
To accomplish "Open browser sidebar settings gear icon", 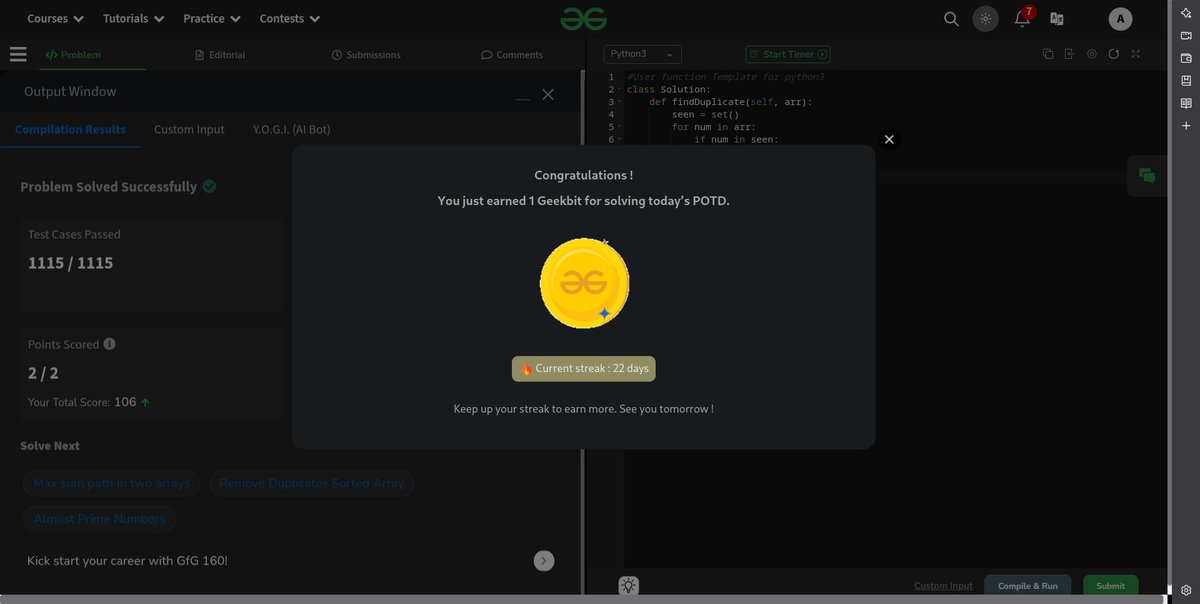I will coord(1186,590).
